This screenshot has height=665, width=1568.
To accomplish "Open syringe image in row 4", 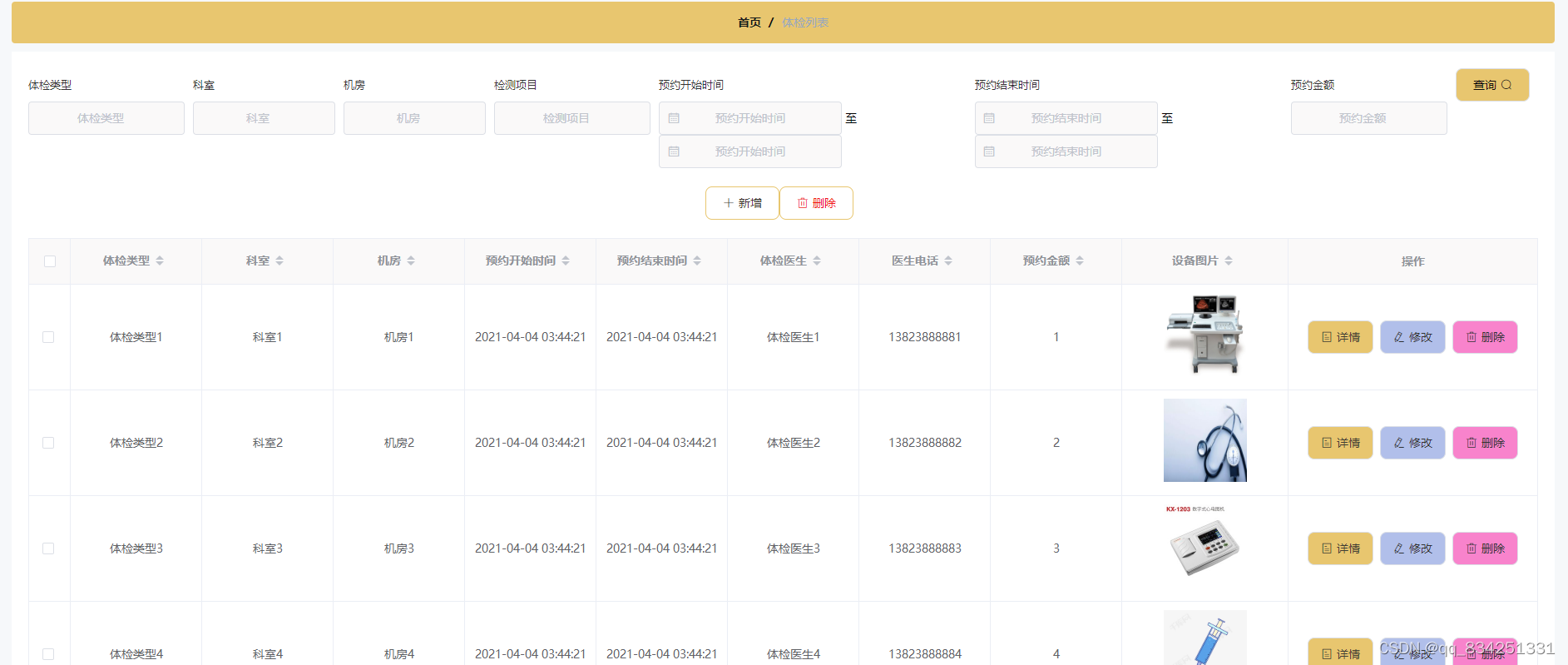I will pos(1204,638).
